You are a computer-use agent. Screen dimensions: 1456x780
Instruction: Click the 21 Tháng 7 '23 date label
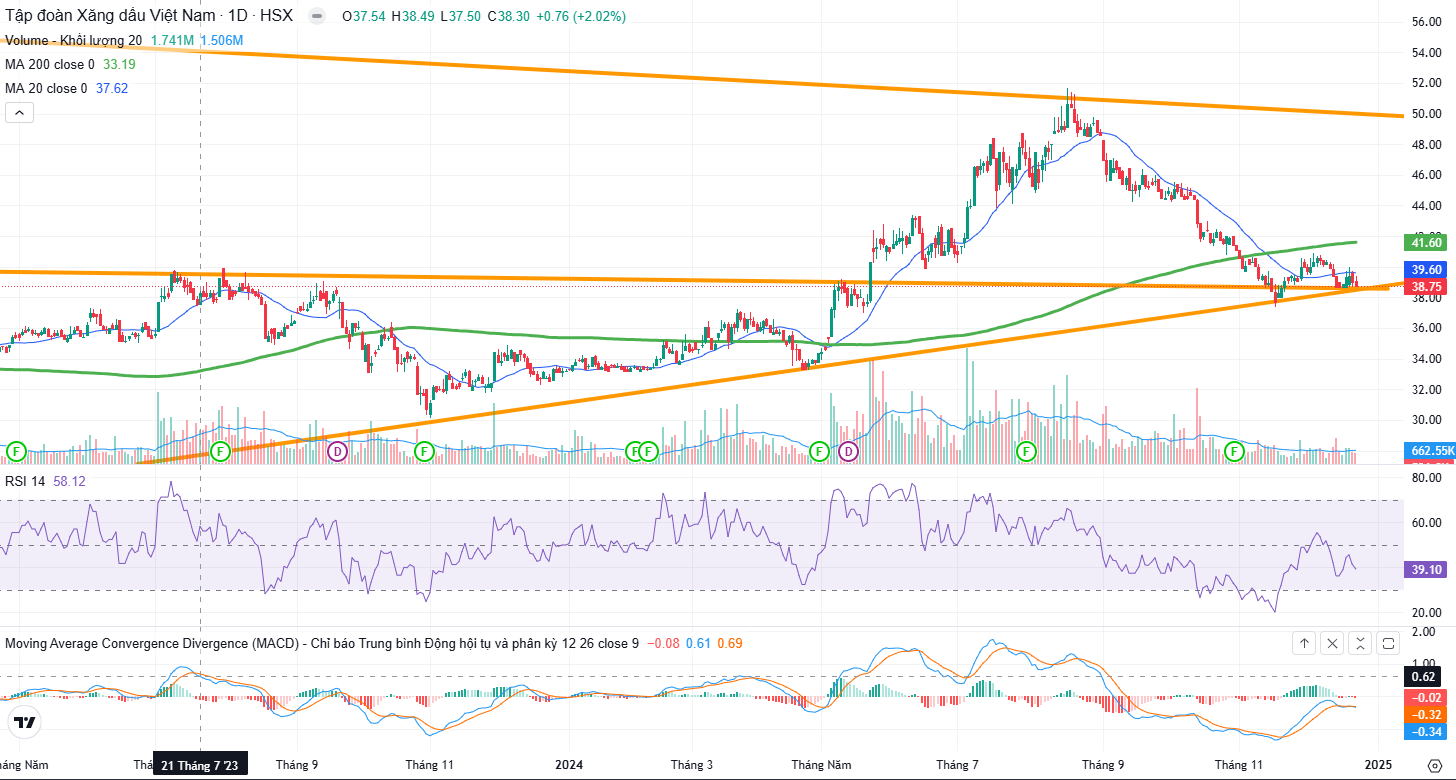pos(201,766)
